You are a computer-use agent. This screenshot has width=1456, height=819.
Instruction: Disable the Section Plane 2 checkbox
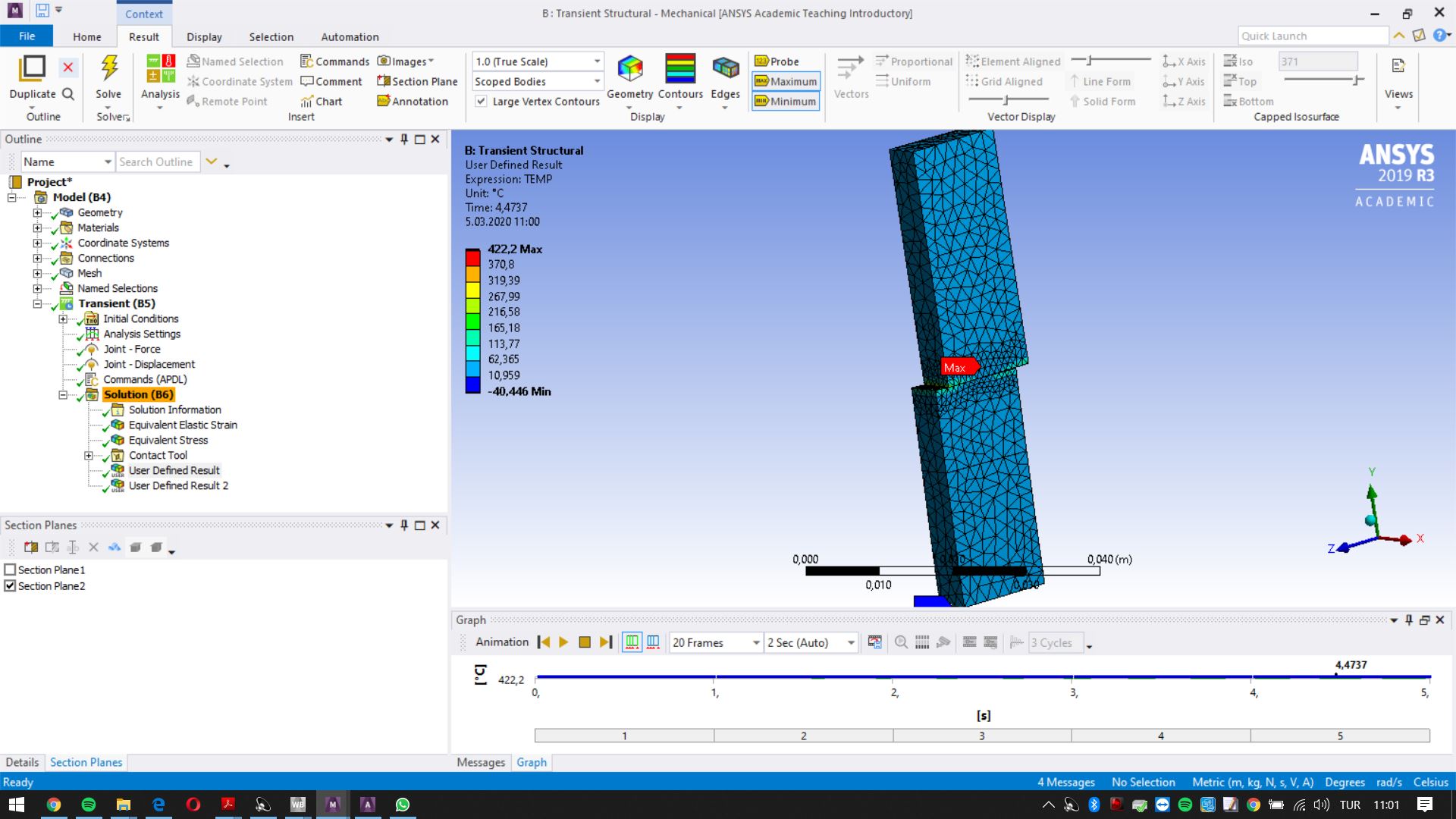[x=11, y=585]
